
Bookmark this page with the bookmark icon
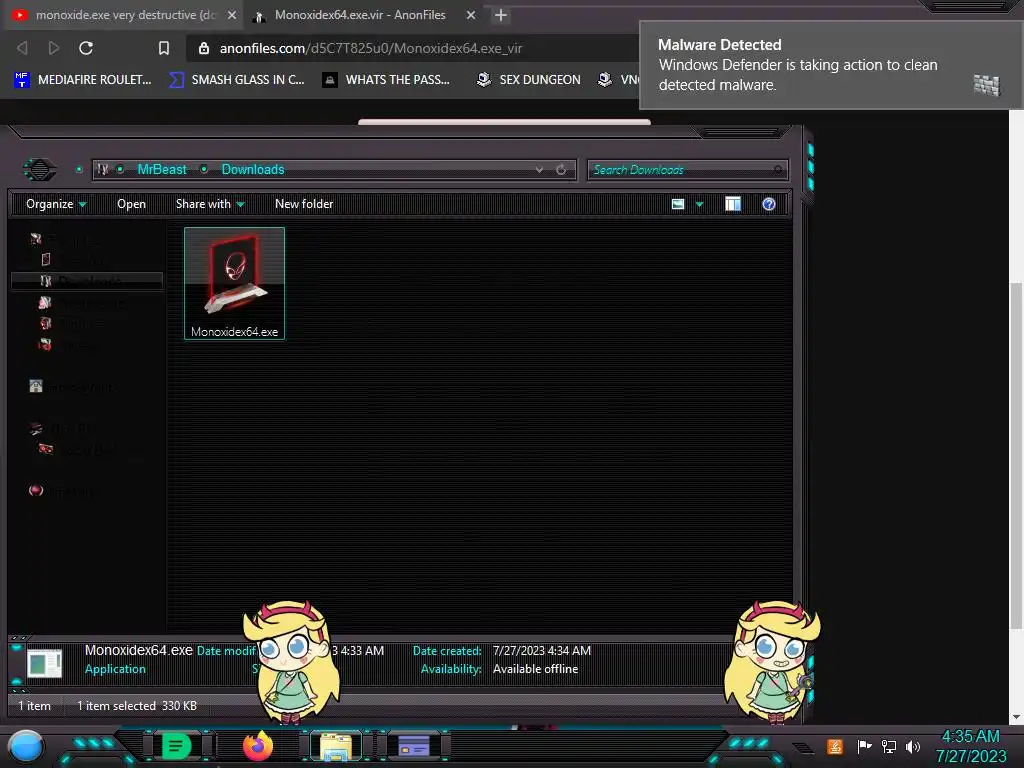[164, 48]
